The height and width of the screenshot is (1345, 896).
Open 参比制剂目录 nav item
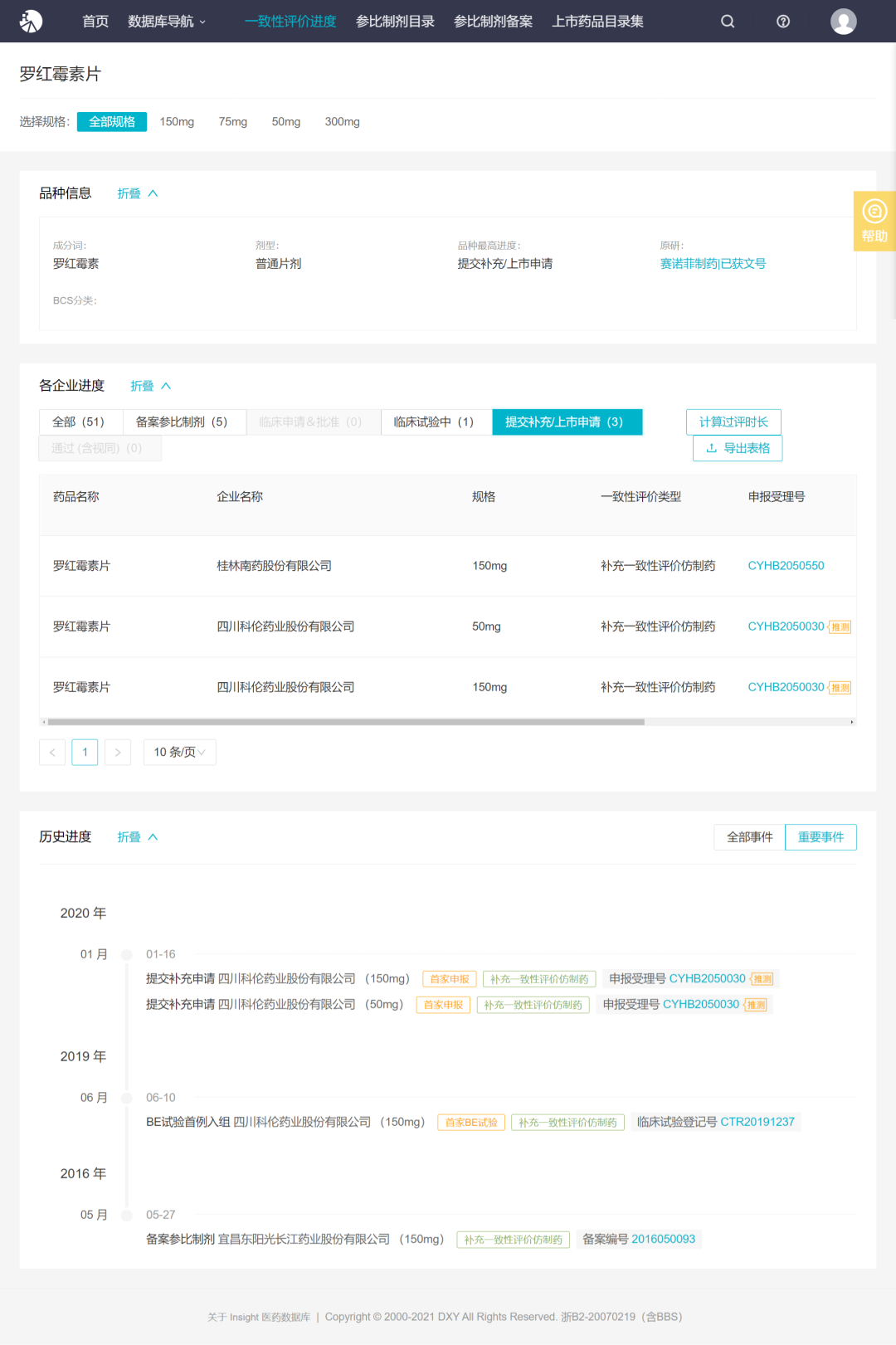pos(395,22)
